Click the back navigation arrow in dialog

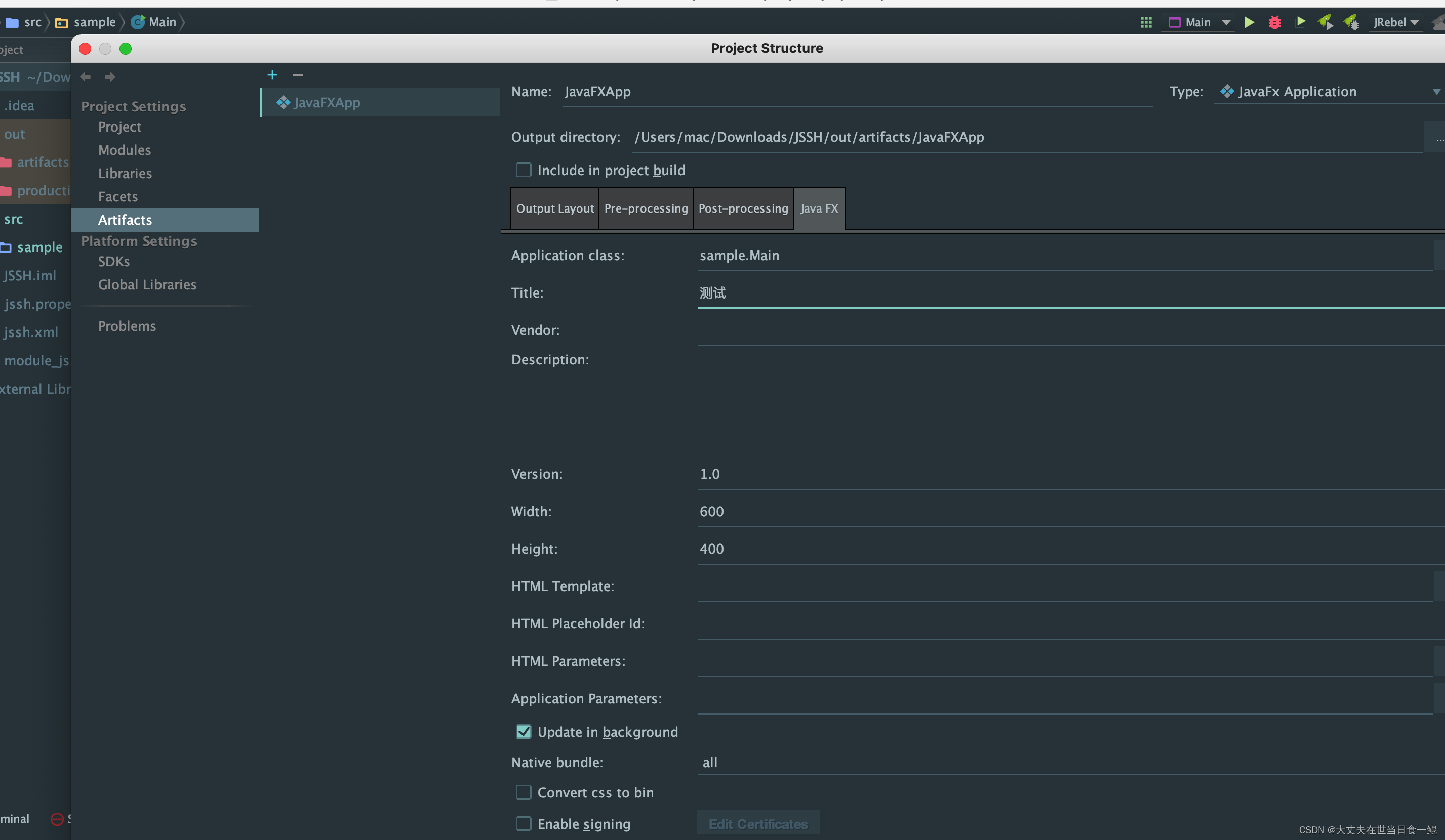coord(86,77)
